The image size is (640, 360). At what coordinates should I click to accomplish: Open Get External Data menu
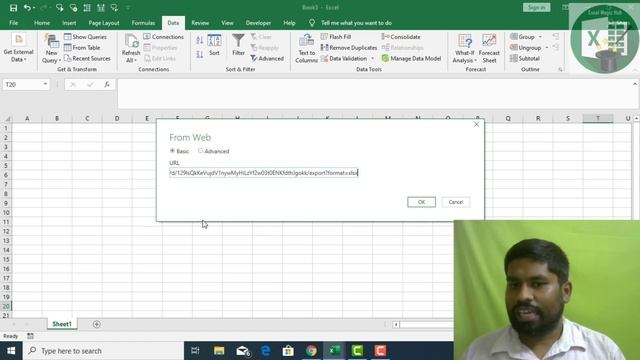point(18,48)
